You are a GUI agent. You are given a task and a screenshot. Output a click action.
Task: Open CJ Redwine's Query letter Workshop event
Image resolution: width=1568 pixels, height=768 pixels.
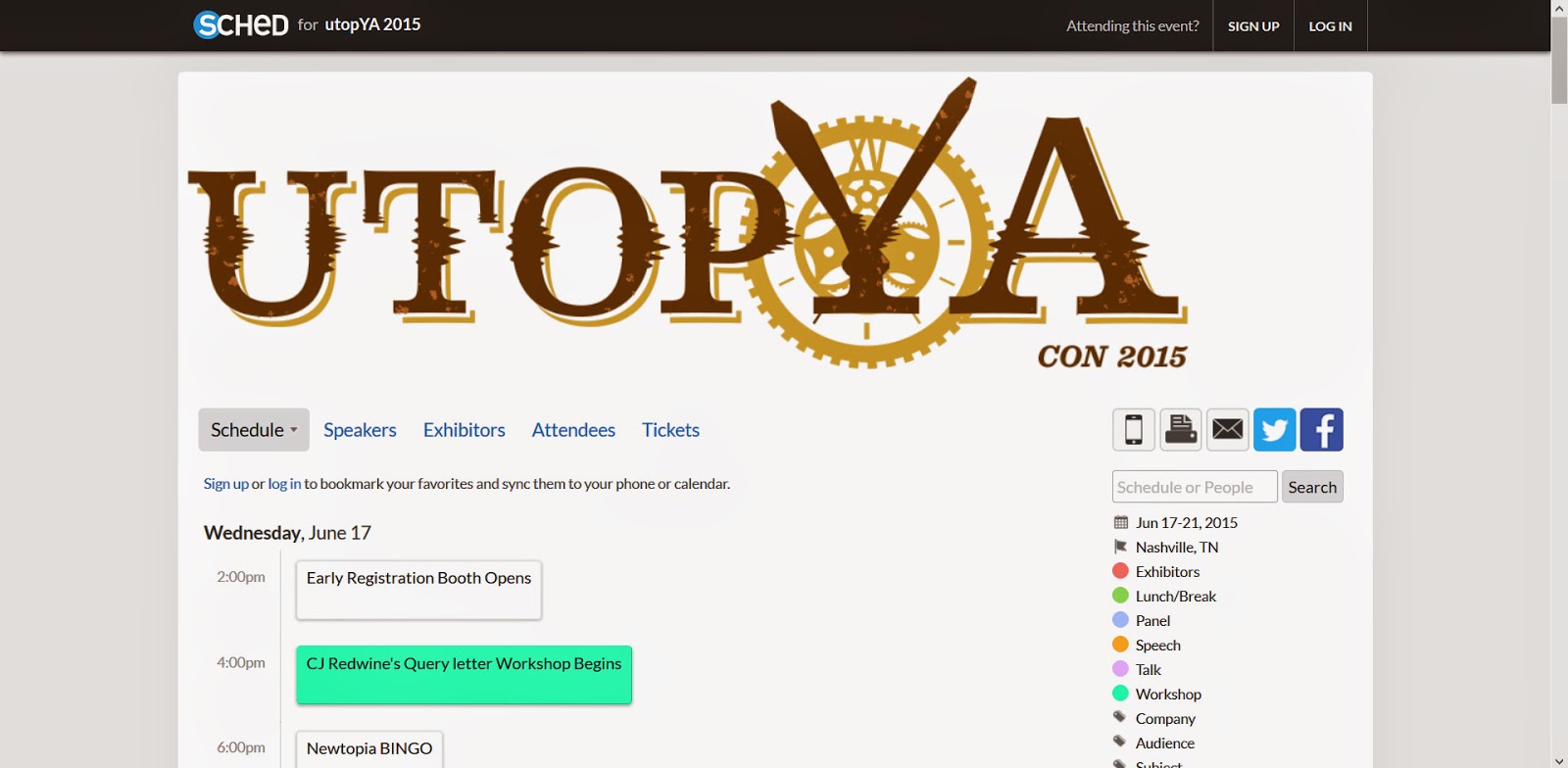click(464, 675)
